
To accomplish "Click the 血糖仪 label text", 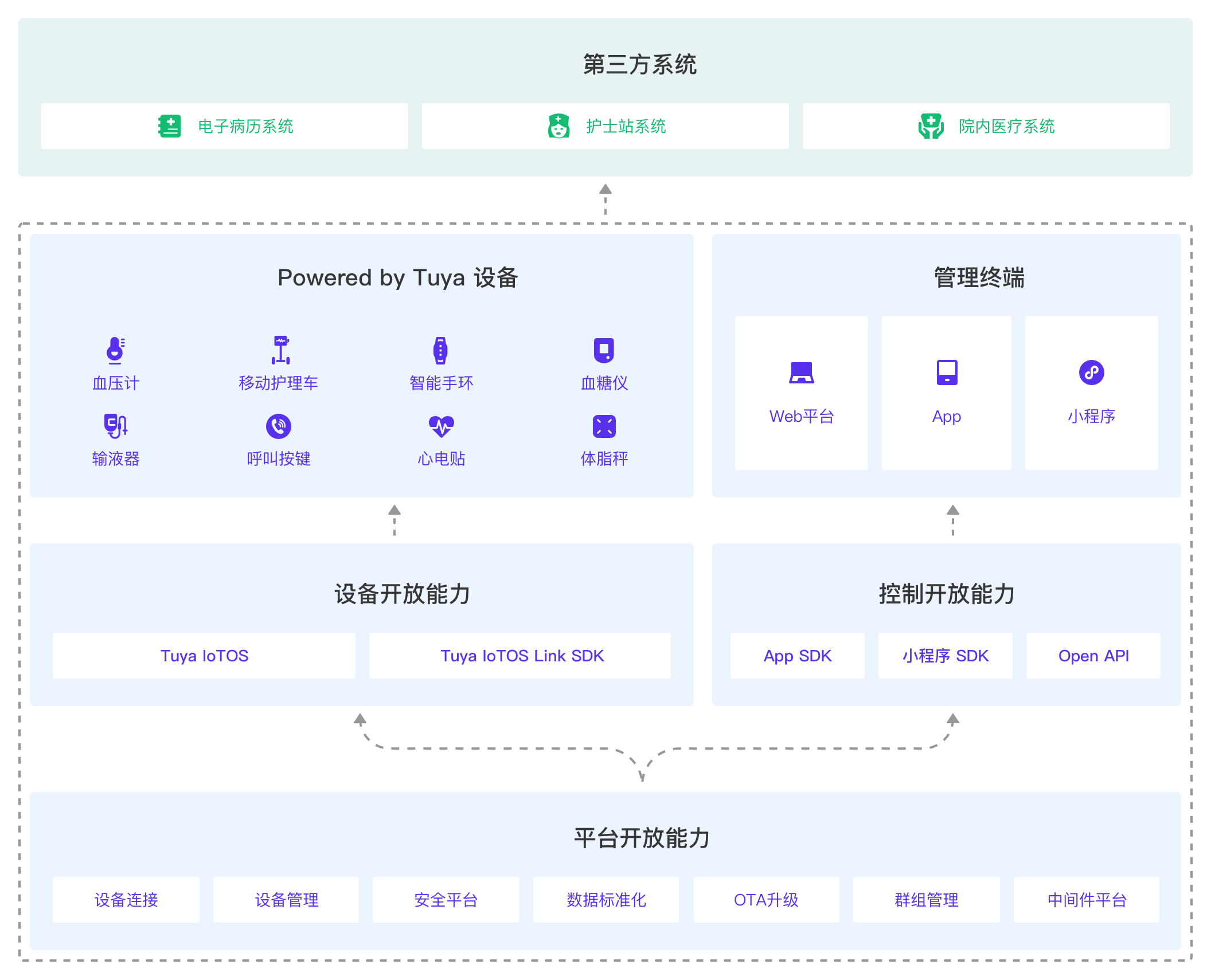I will pyautogui.click(x=604, y=383).
